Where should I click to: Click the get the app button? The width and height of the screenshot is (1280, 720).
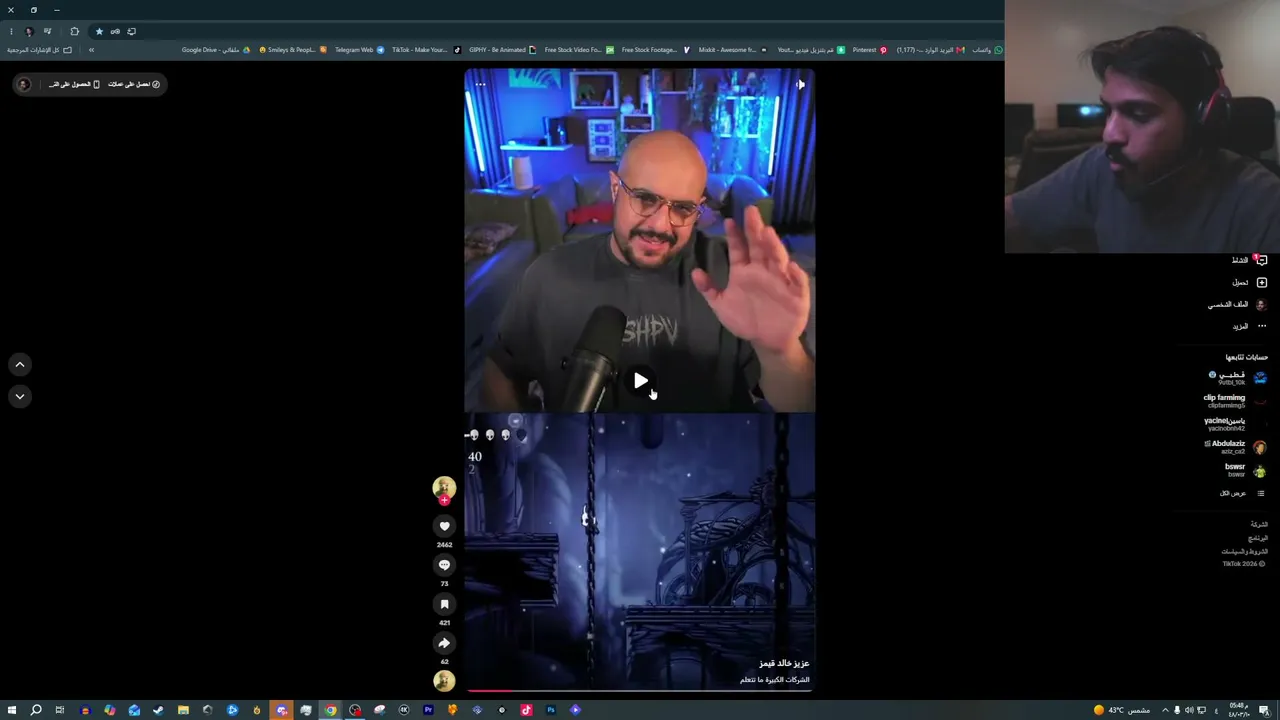74,84
